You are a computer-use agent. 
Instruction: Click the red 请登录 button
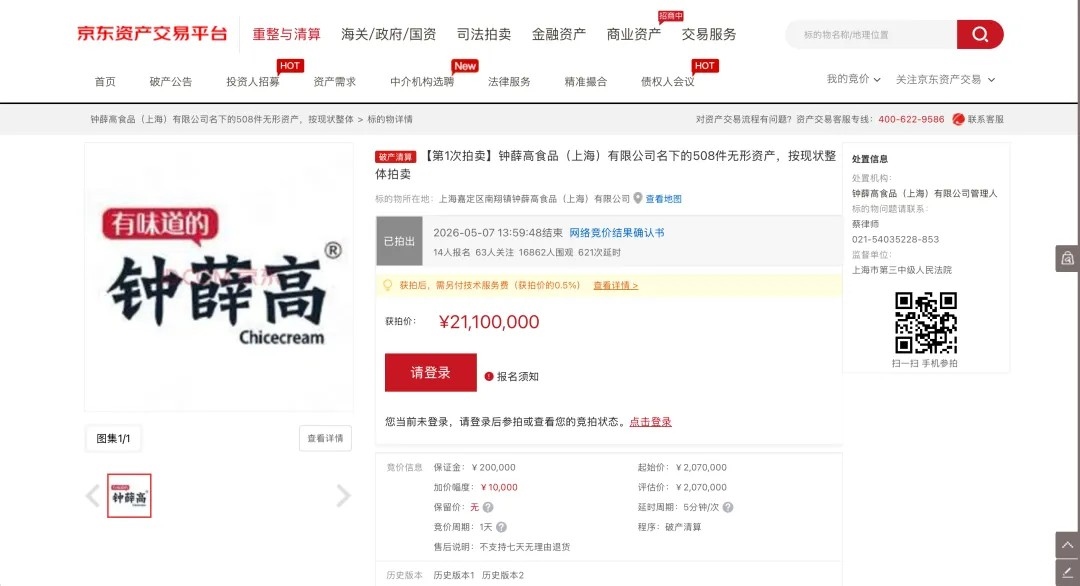[x=430, y=373]
